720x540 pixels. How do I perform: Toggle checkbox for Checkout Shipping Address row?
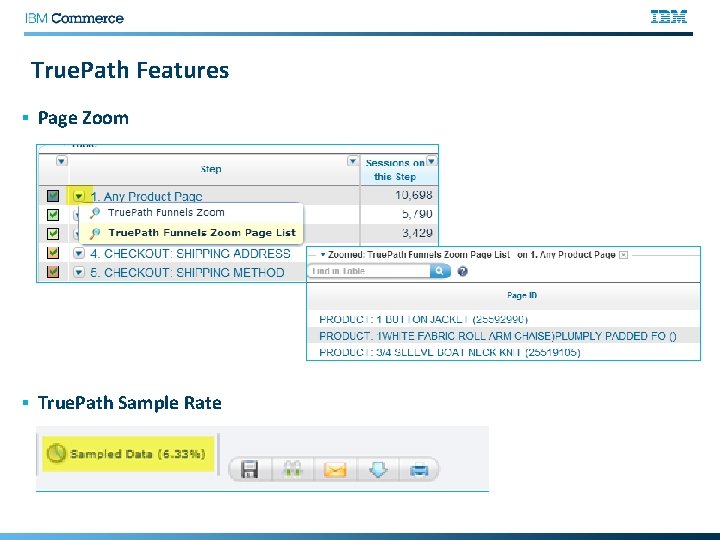53,253
